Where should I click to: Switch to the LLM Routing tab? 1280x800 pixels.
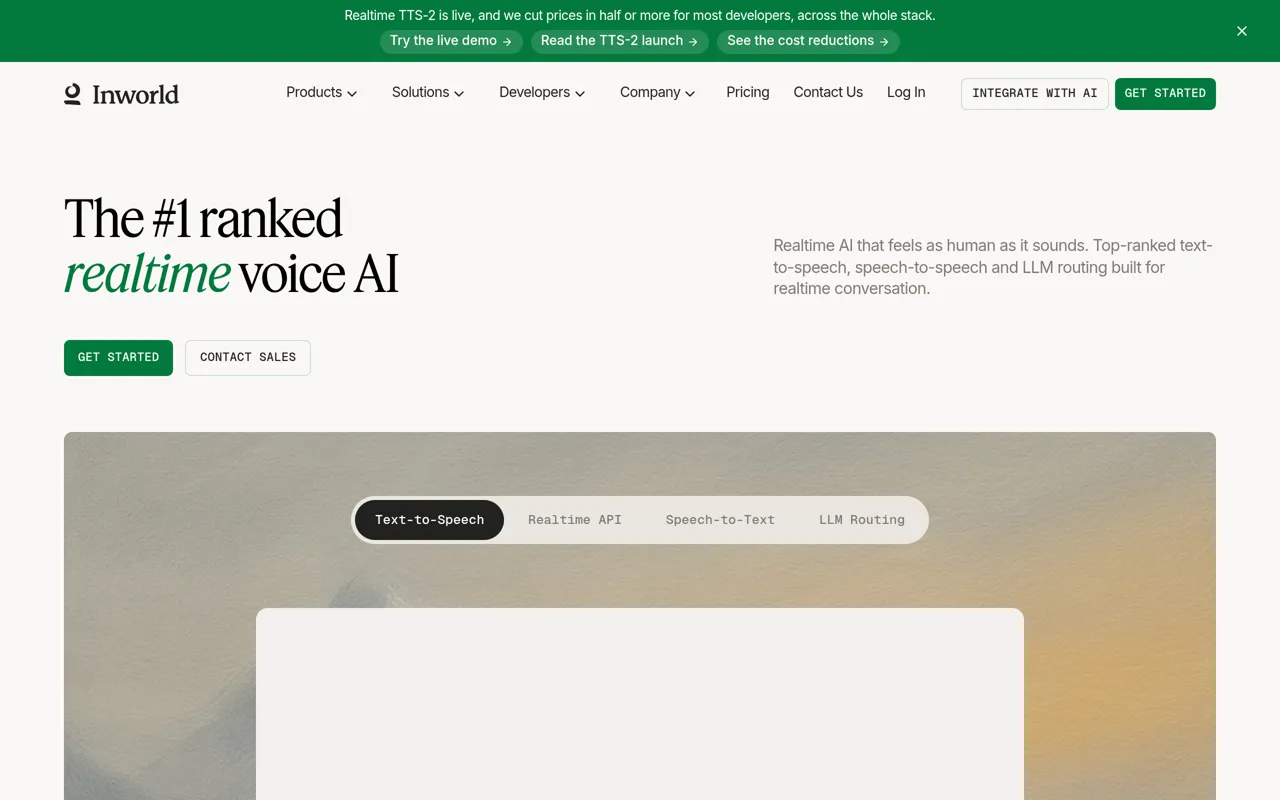(x=862, y=520)
